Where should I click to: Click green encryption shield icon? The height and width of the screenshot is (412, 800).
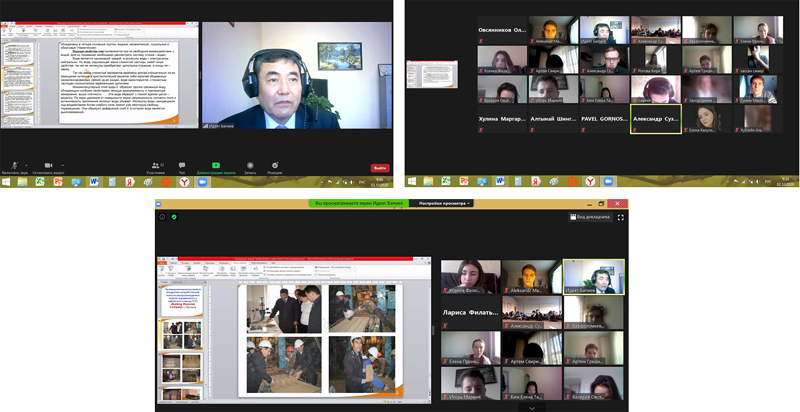click(x=174, y=217)
